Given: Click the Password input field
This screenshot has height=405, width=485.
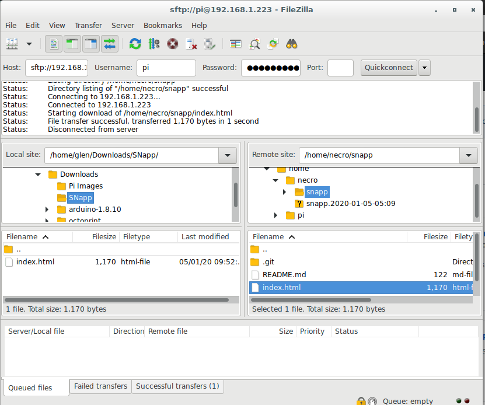Looking at the screenshot, I should pos(271,68).
